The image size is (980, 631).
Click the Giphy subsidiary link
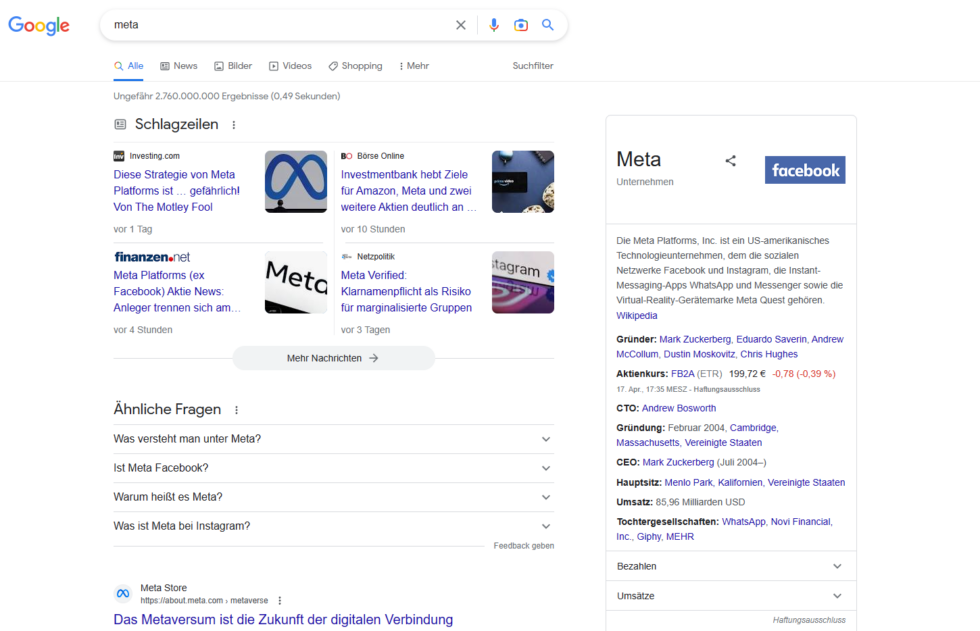[x=649, y=537]
